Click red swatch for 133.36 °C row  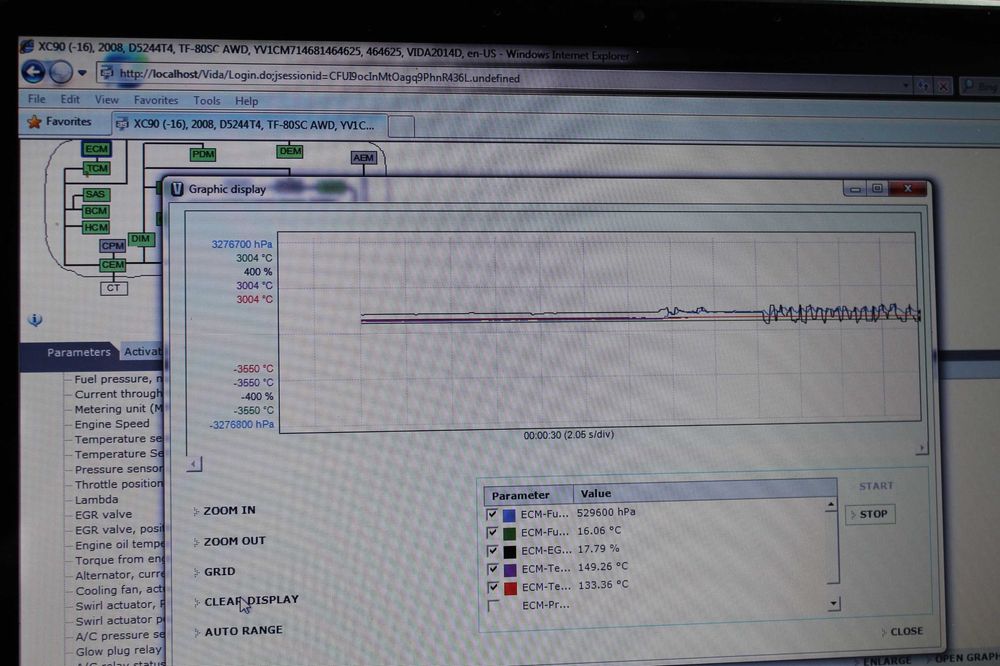pyautogui.click(x=510, y=588)
